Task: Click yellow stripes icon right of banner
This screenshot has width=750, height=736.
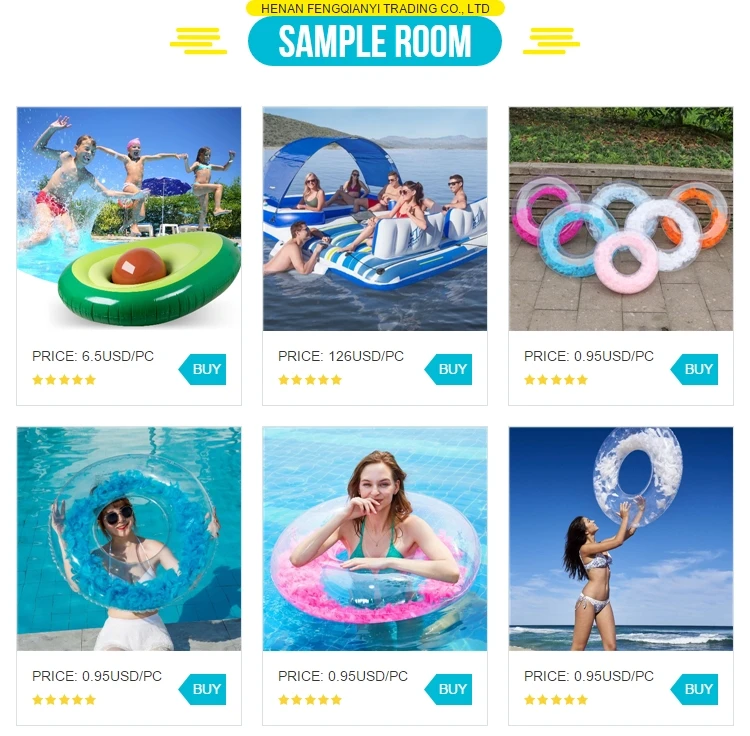Action: 551,41
